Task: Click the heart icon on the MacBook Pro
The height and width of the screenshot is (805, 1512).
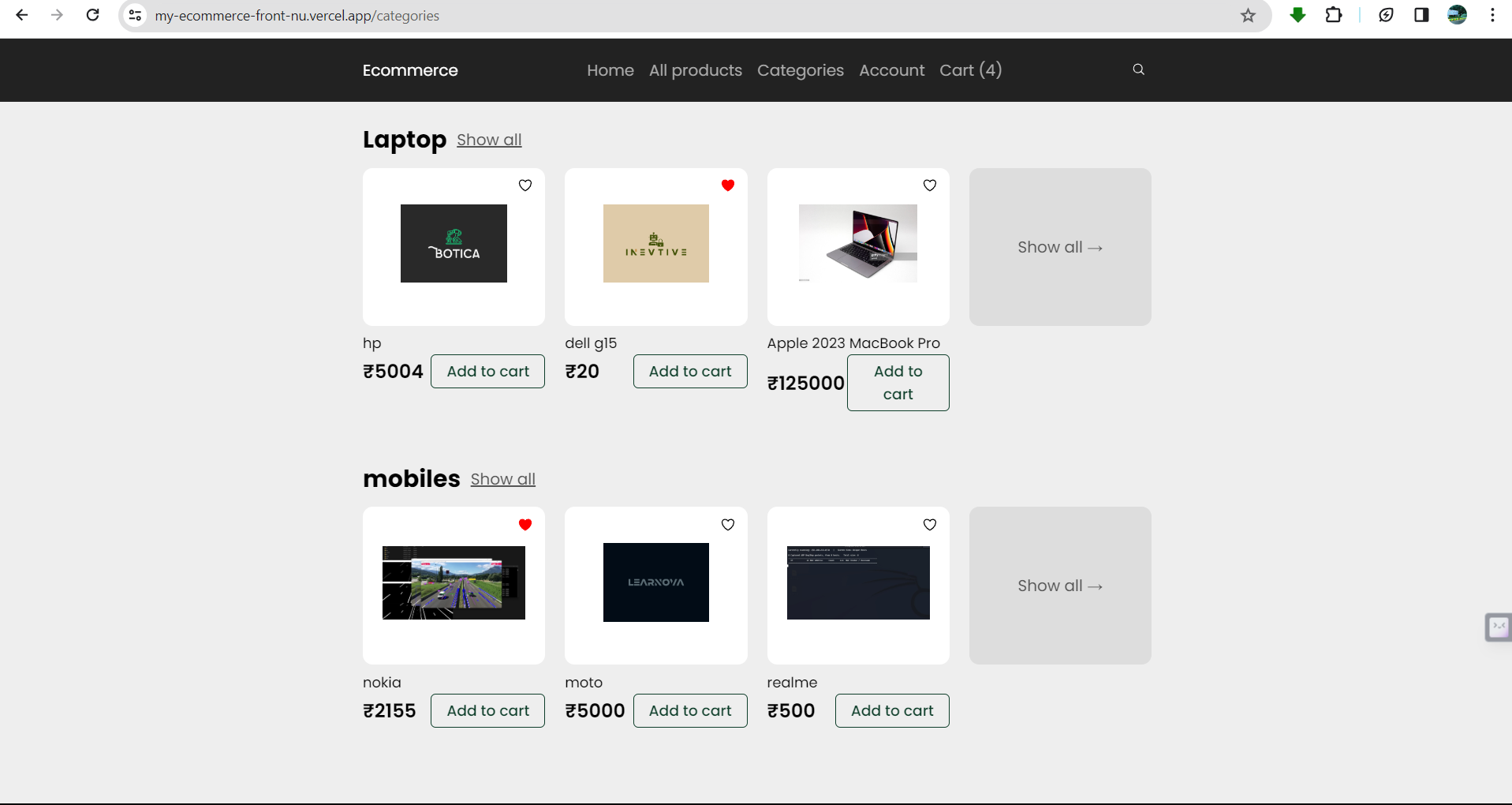Action: pos(930,185)
